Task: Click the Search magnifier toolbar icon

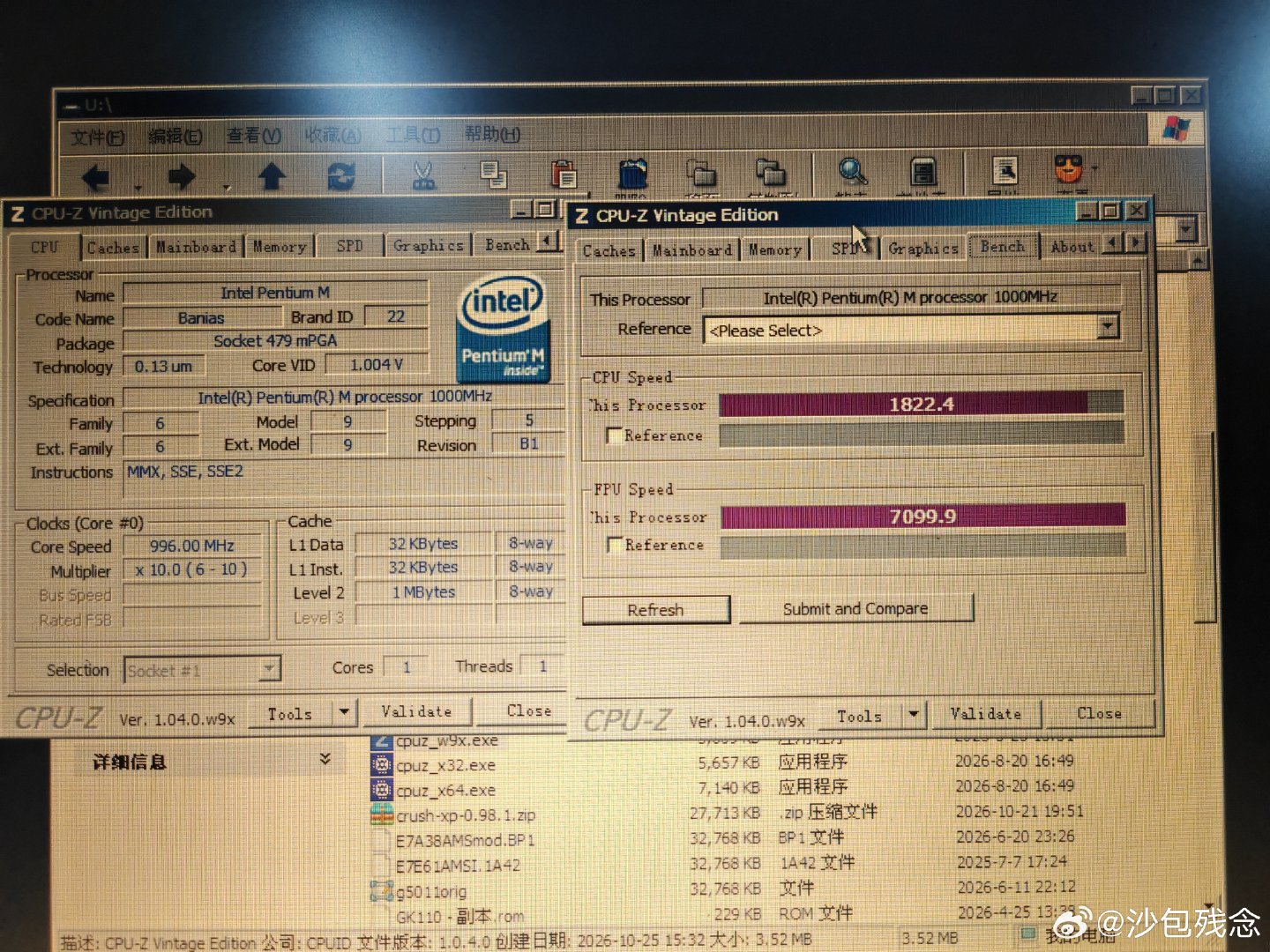Action: [x=852, y=171]
